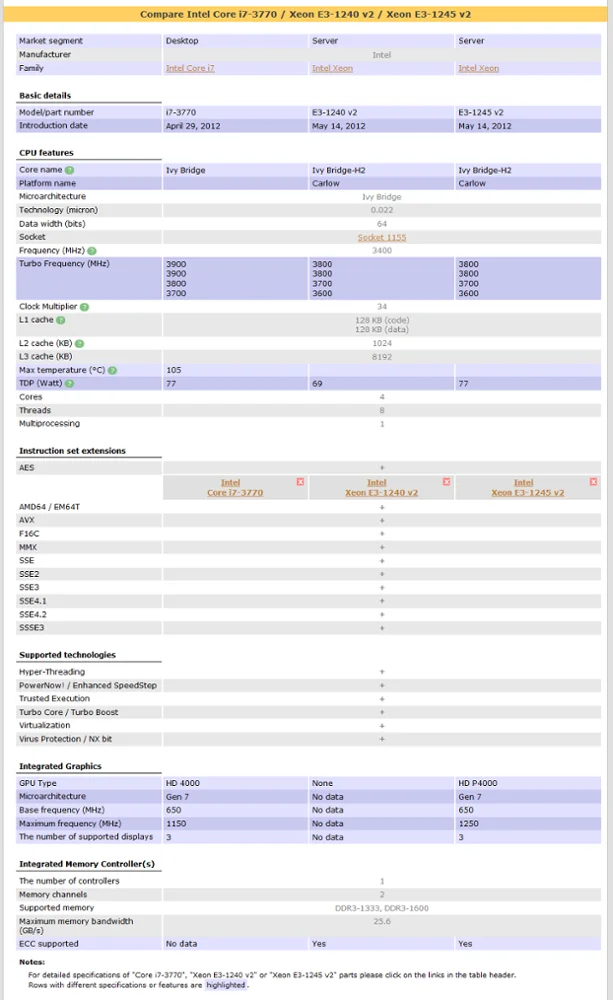The image size is (613, 1000).
Task: Click the '1250' maximum frequency value
Action: click(x=469, y=824)
